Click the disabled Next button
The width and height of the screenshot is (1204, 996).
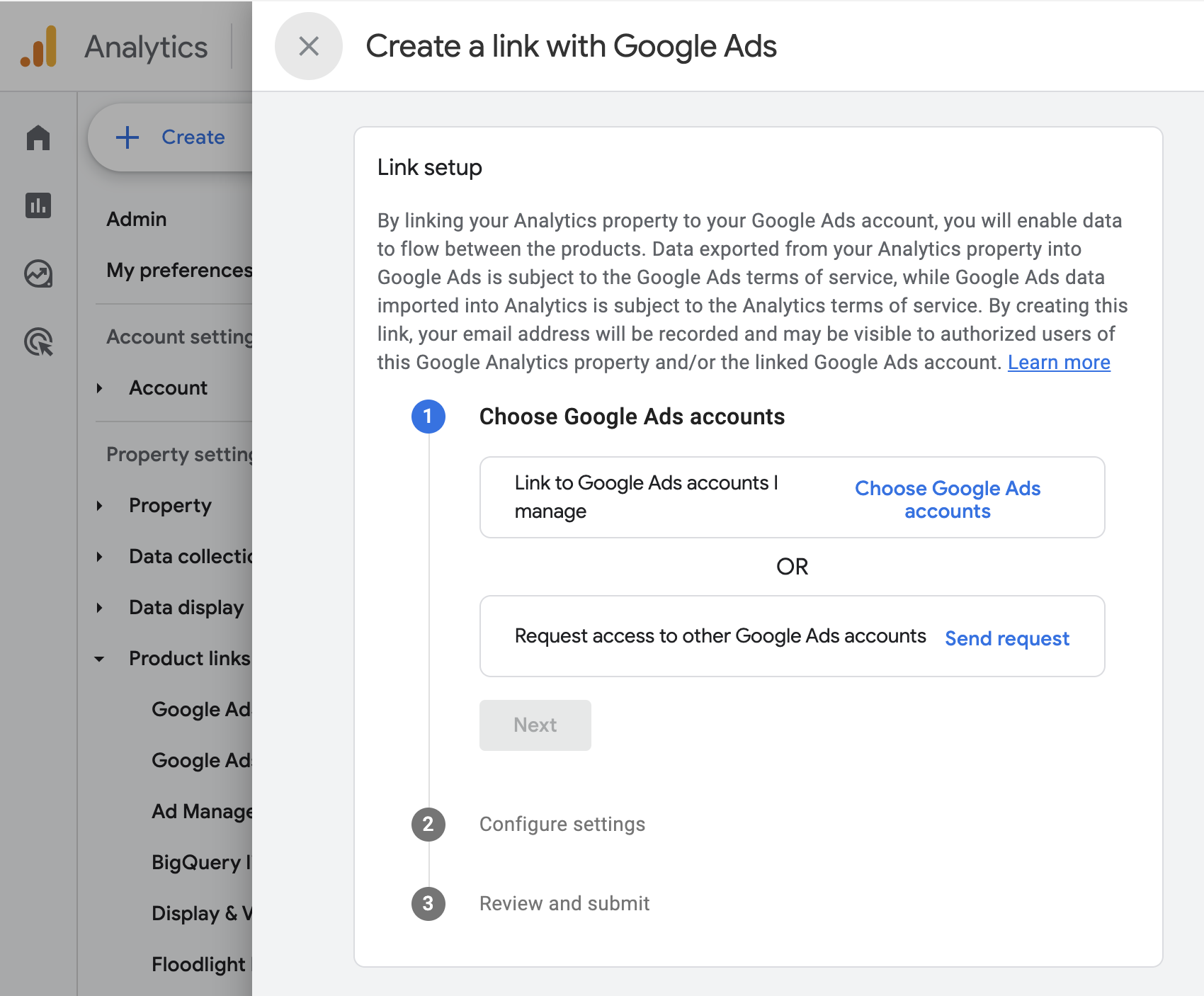pyautogui.click(x=535, y=725)
